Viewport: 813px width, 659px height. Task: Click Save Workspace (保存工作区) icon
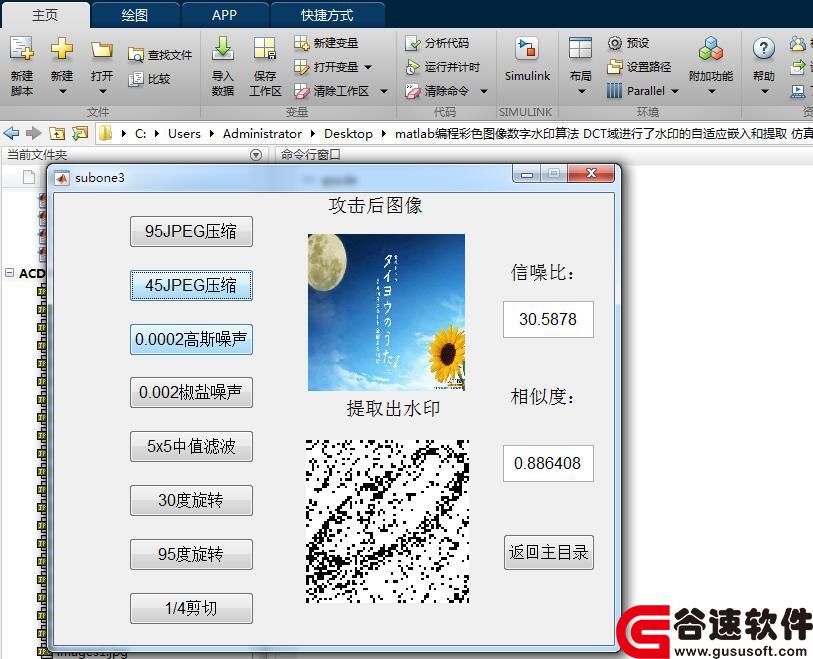265,49
